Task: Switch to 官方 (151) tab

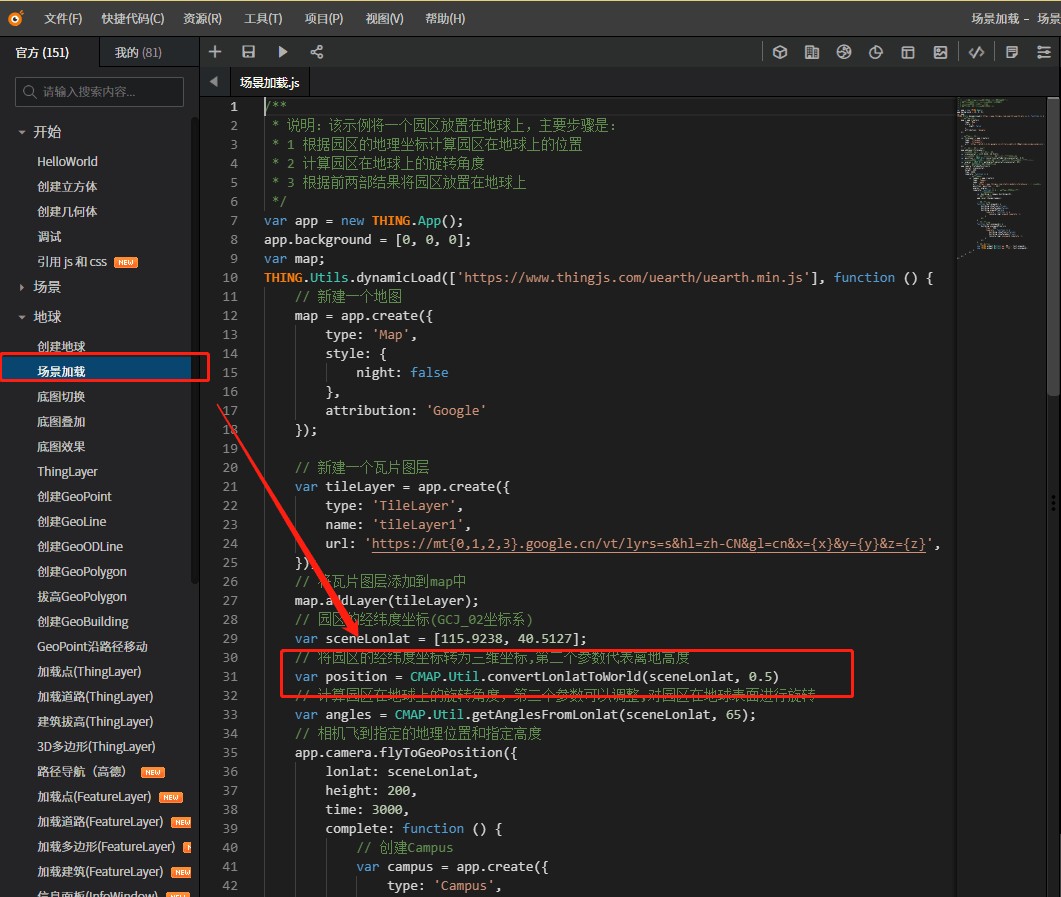Action: coord(49,52)
